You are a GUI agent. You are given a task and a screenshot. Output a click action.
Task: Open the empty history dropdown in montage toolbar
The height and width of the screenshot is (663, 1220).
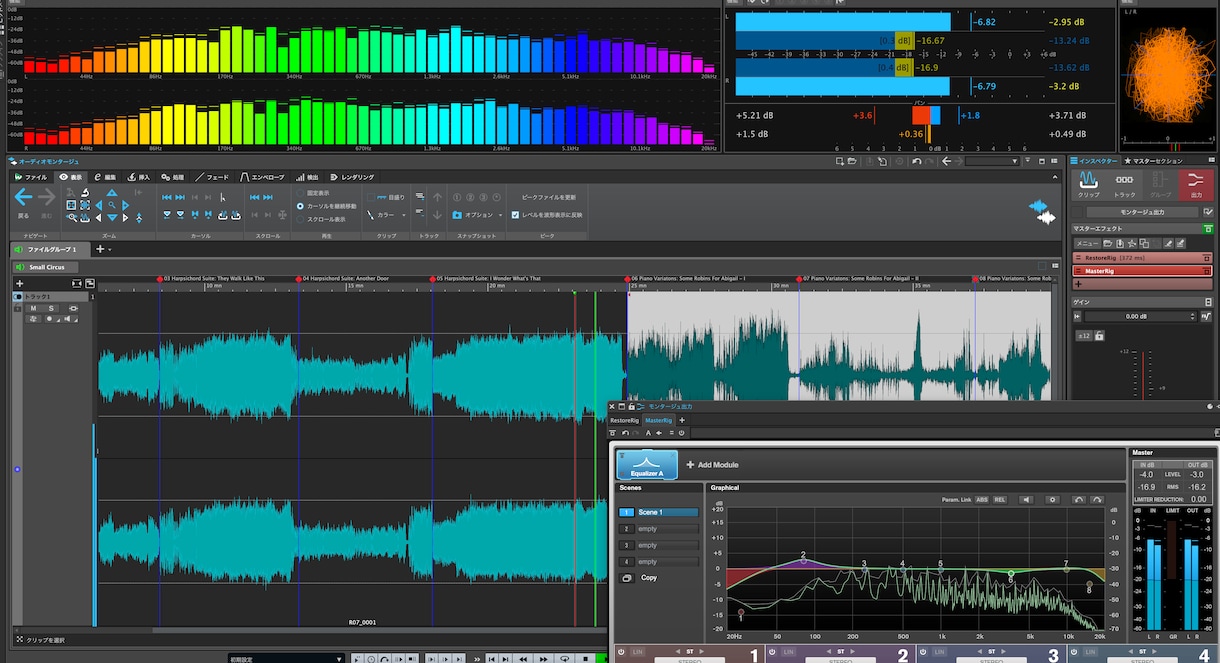(x=992, y=161)
